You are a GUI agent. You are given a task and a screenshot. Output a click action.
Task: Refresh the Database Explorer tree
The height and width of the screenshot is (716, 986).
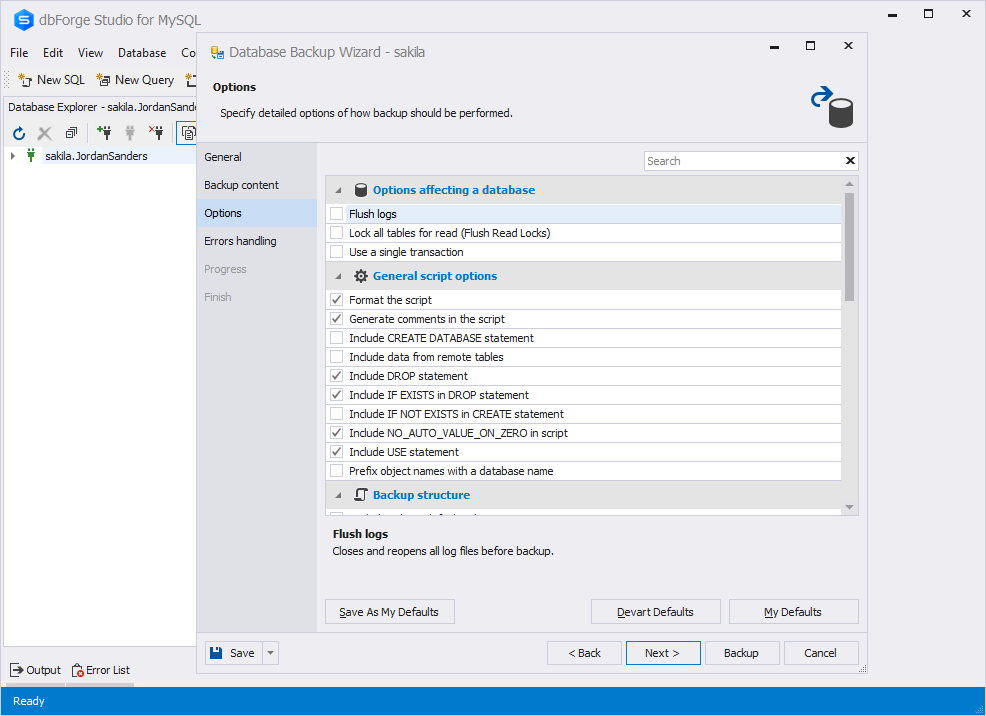pyautogui.click(x=19, y=133)
